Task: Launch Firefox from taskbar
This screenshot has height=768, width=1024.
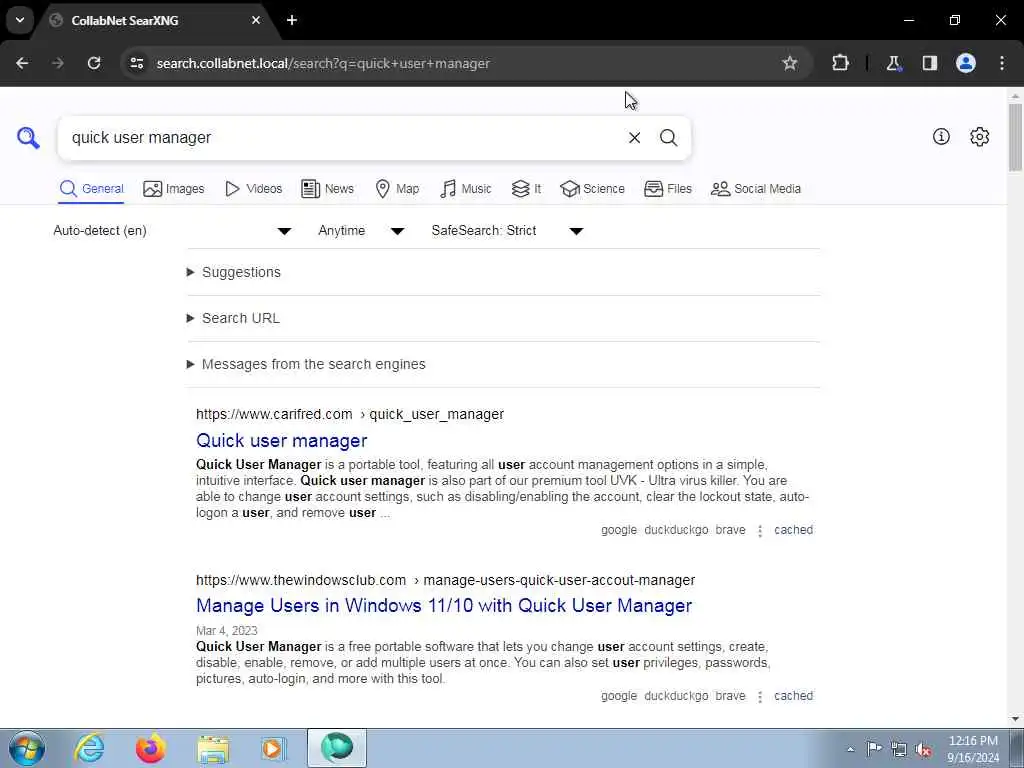Action: [x=150, y=748]
